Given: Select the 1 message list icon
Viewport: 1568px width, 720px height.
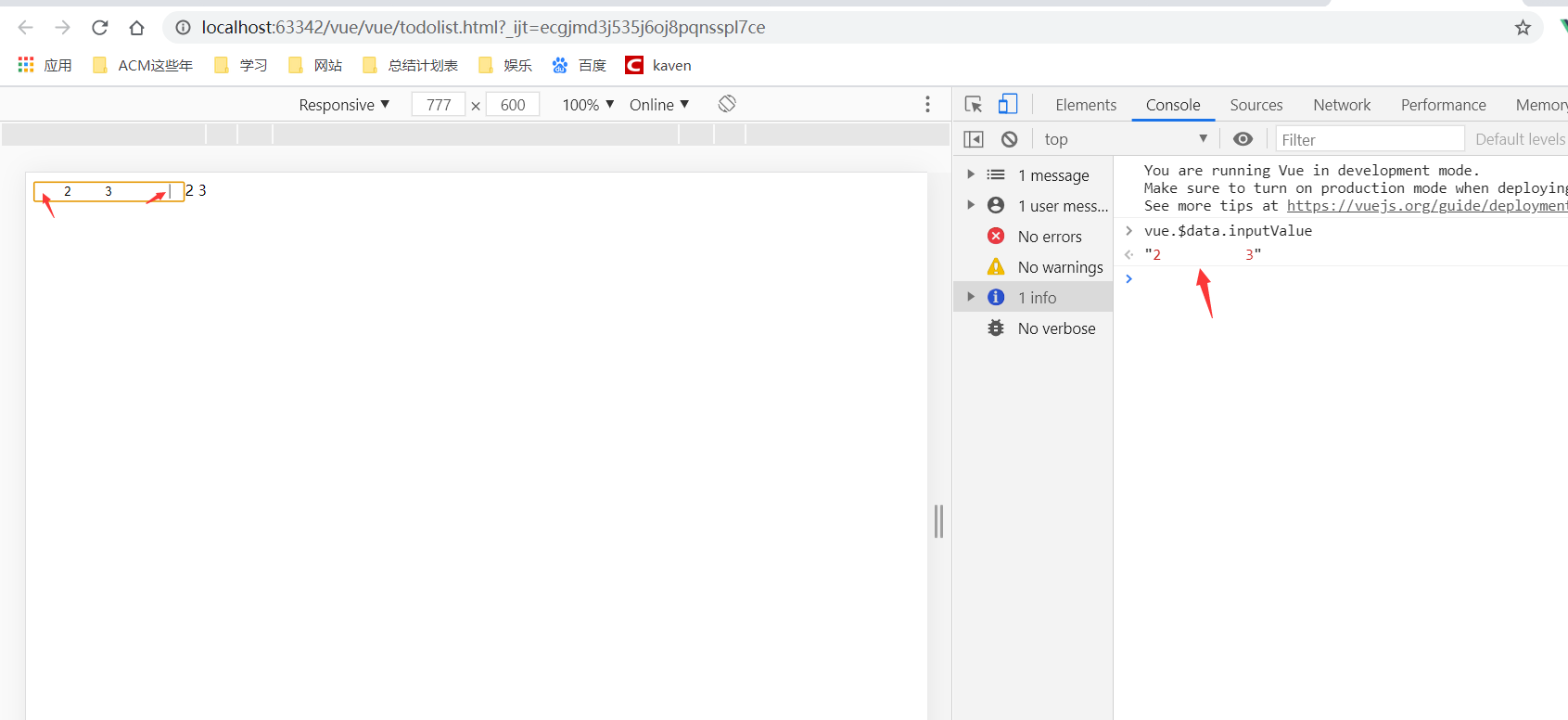Looking at the screenshot, I should pos(996,174).
